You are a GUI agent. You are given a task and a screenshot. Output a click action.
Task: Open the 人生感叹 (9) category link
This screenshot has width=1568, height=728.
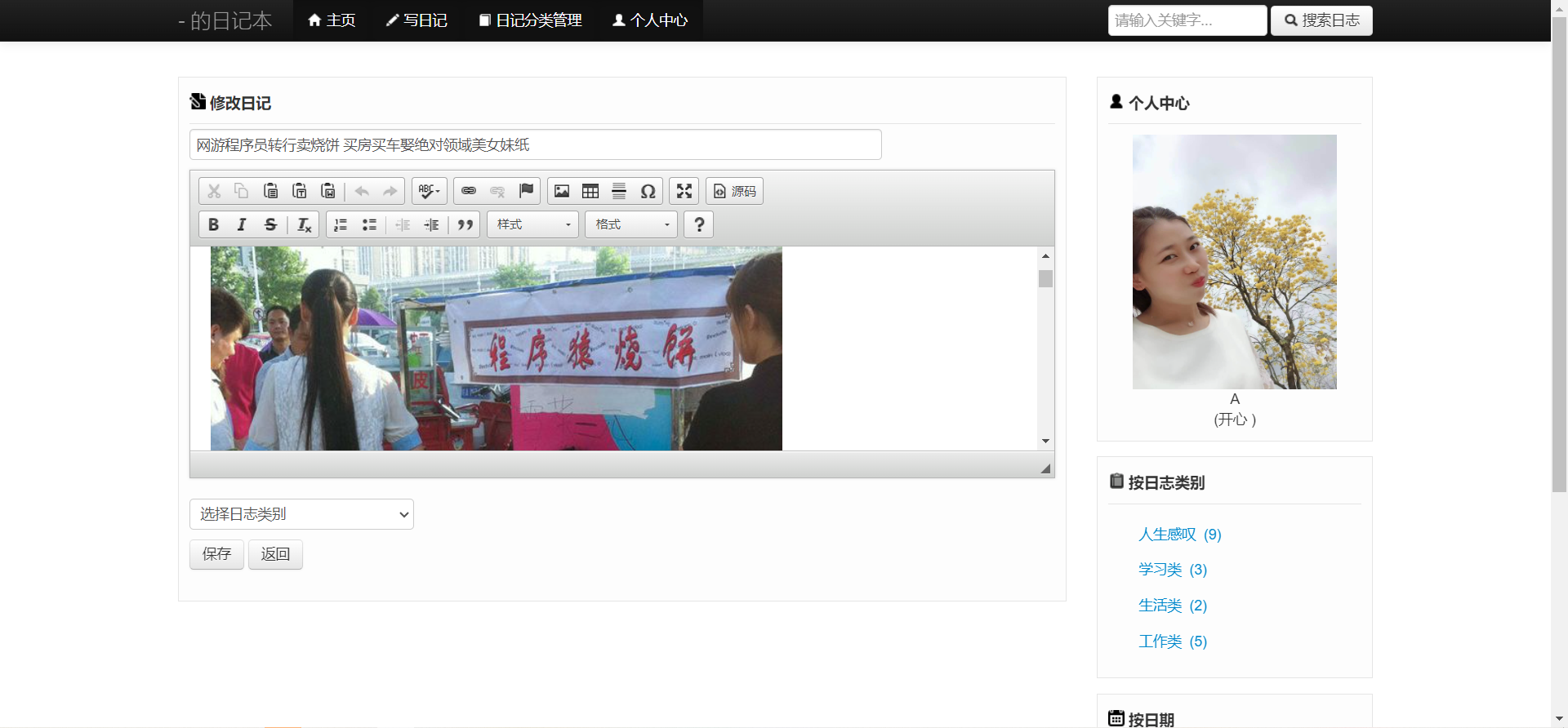pos(1179,535)
